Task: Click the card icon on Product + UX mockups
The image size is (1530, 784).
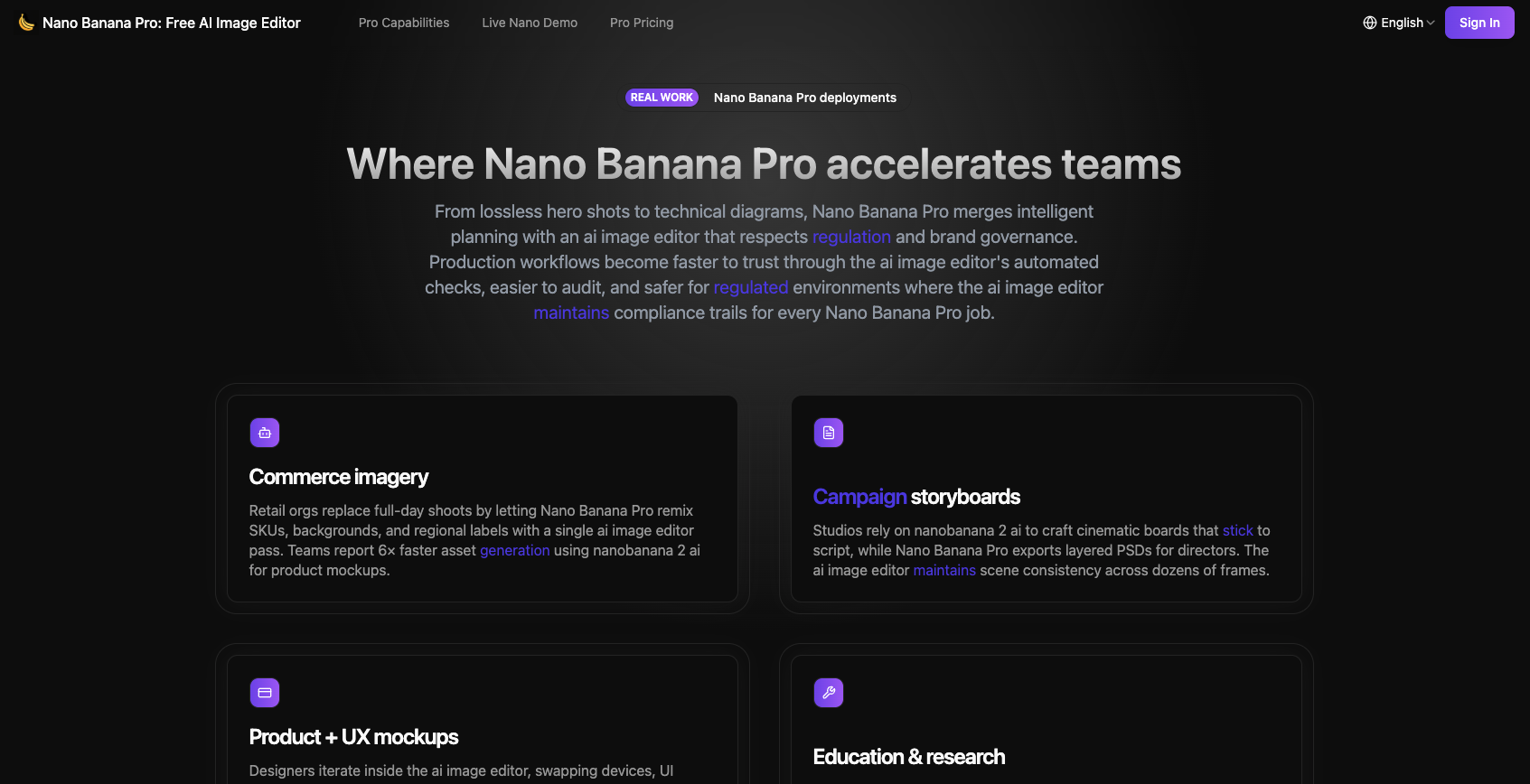Action: tap(264, 693)
